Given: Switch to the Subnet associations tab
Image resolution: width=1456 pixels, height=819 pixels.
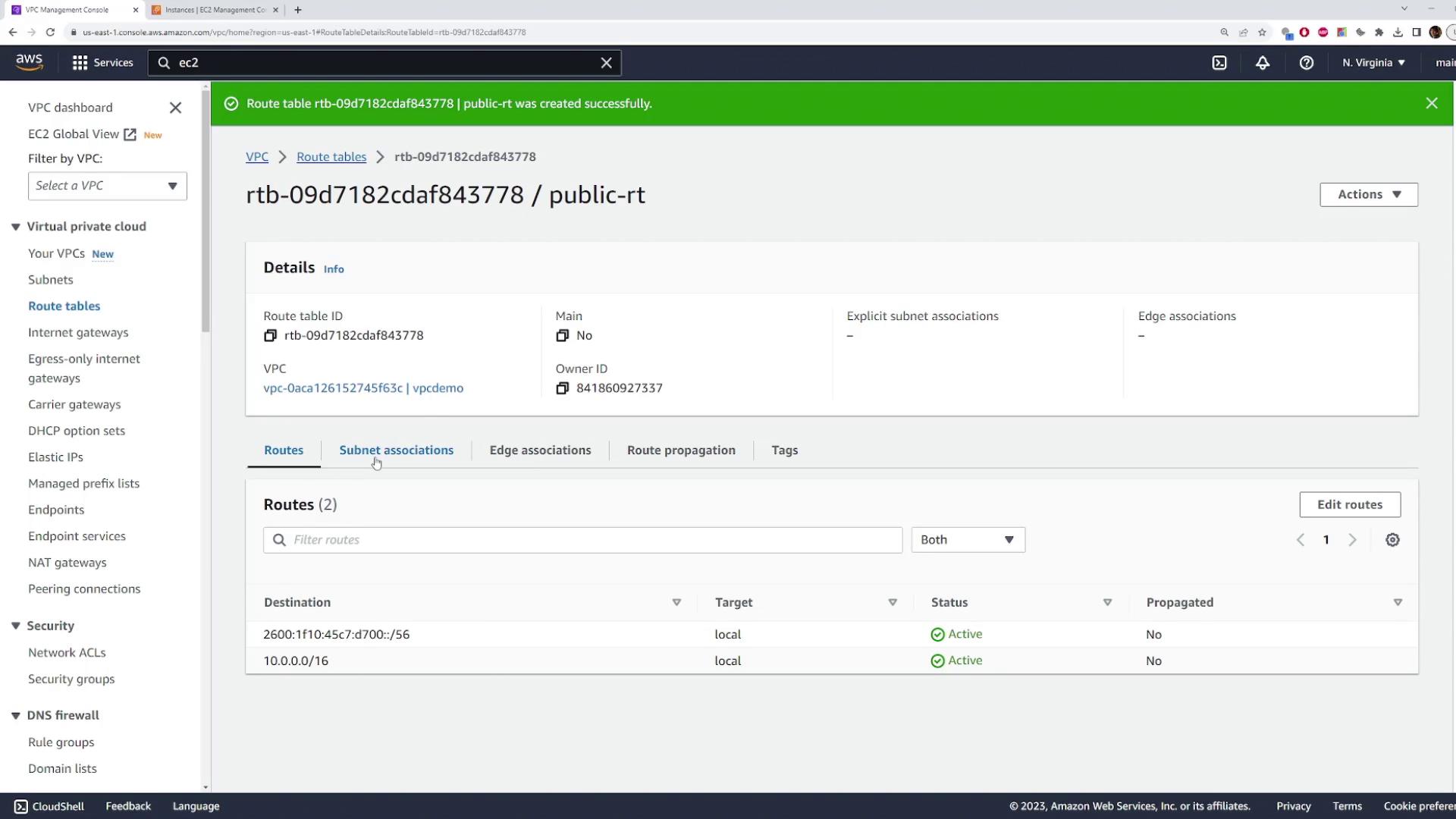Looking at the screenshot, I should (396, 450).
